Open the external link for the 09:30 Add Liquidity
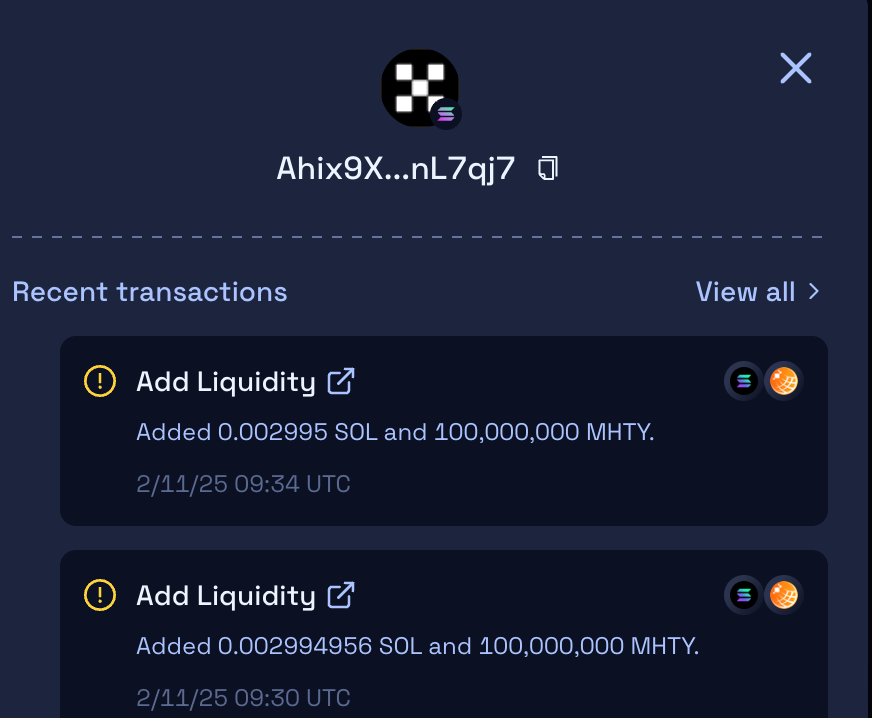Viewport: 872px width, 718px height. [x=342, y=595]
